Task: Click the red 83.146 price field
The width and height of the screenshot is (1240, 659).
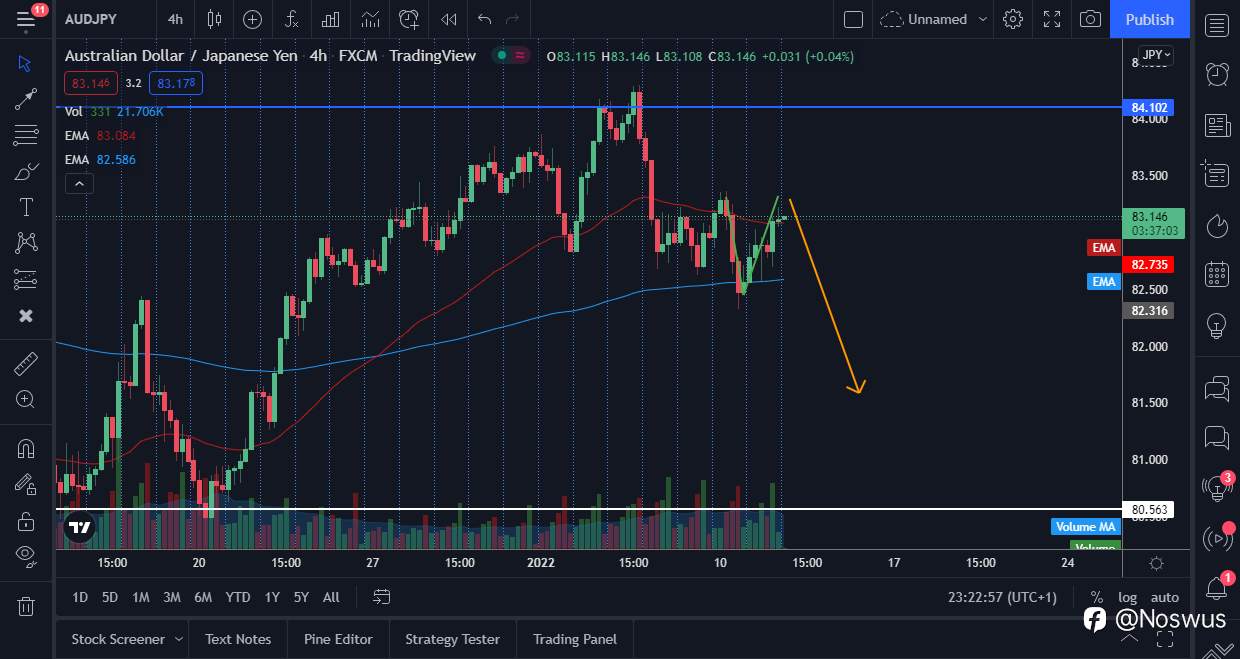Action: (x=90, y=83)
